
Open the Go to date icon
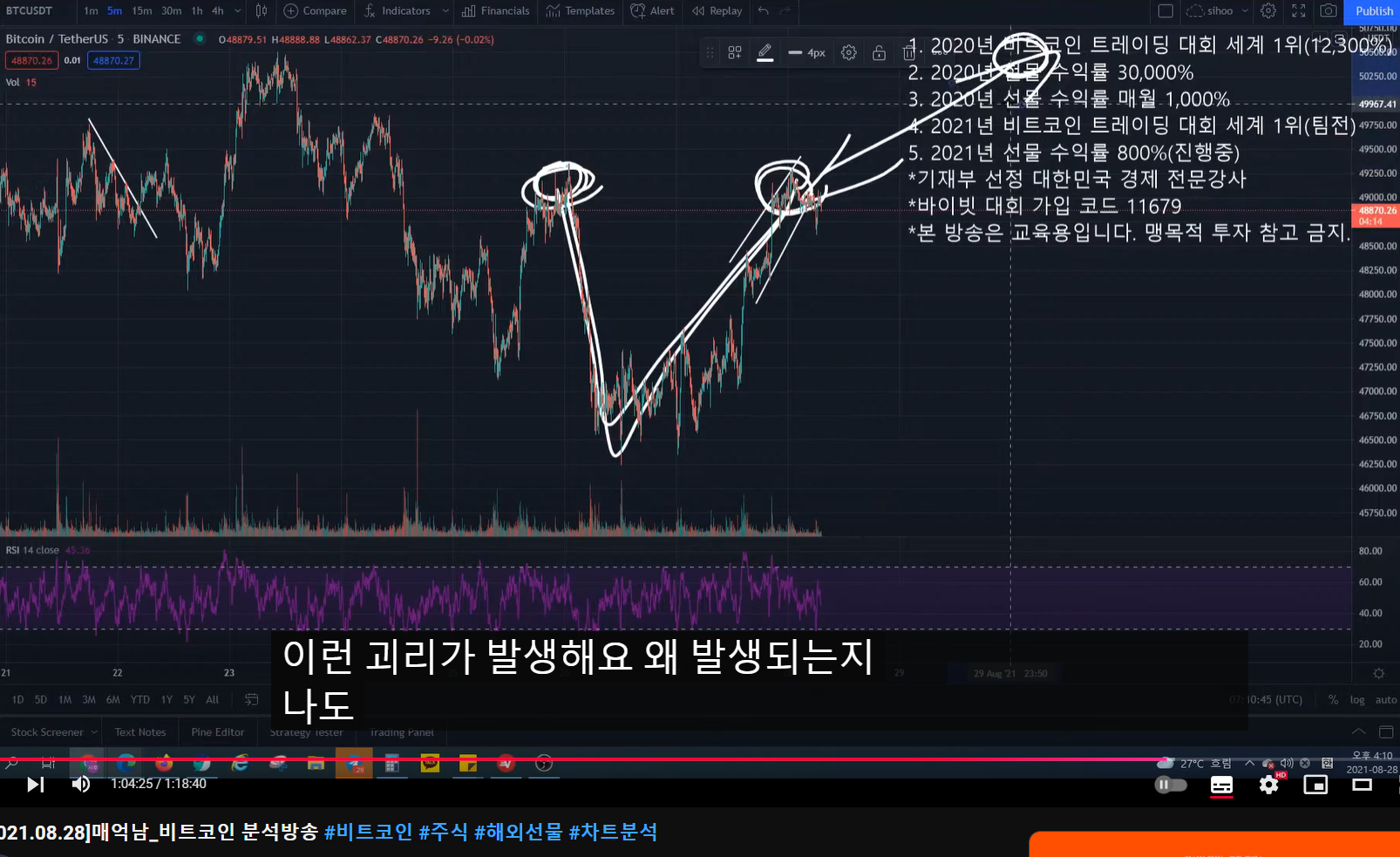pyautogui.click(x=252, y=700)
